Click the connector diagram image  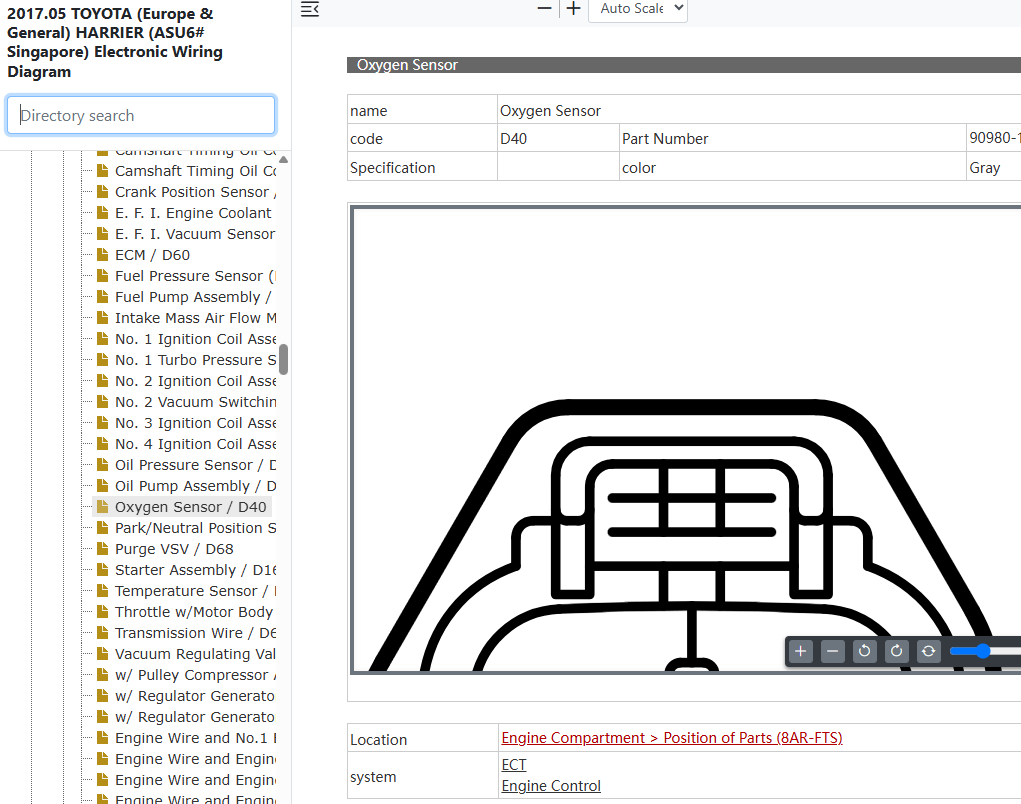click(686, 439)
